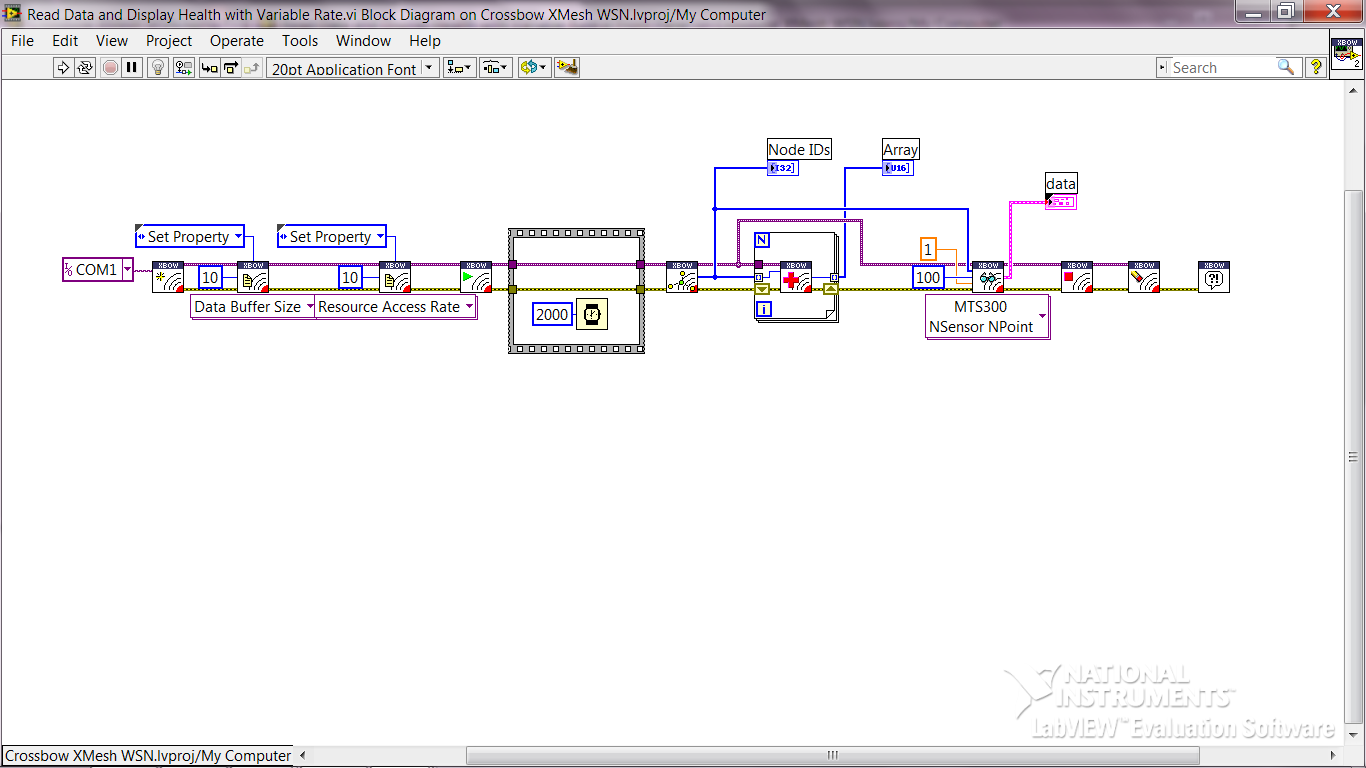Open the Tools menu
Screen dimensions: 1366x768
[300, 41]
